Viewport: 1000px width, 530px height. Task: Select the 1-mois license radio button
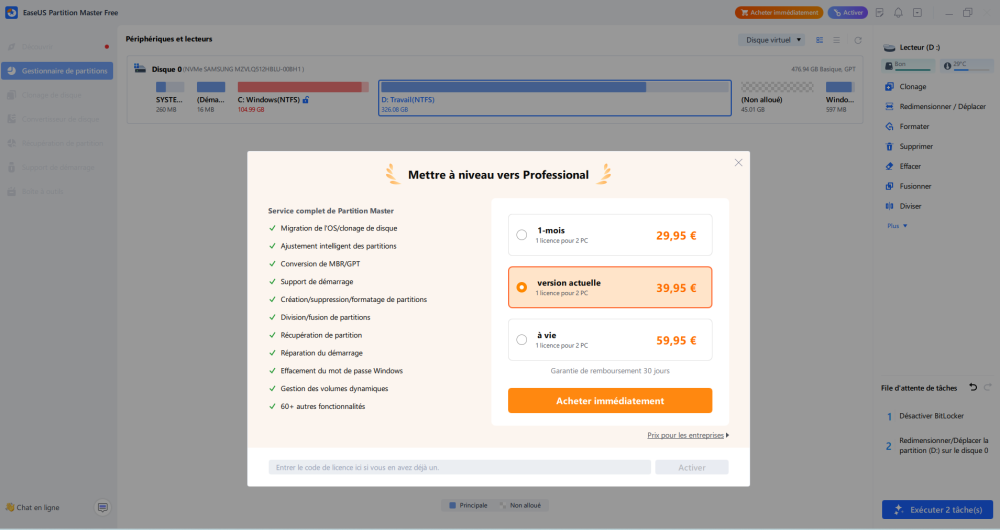tap(521, 235)
